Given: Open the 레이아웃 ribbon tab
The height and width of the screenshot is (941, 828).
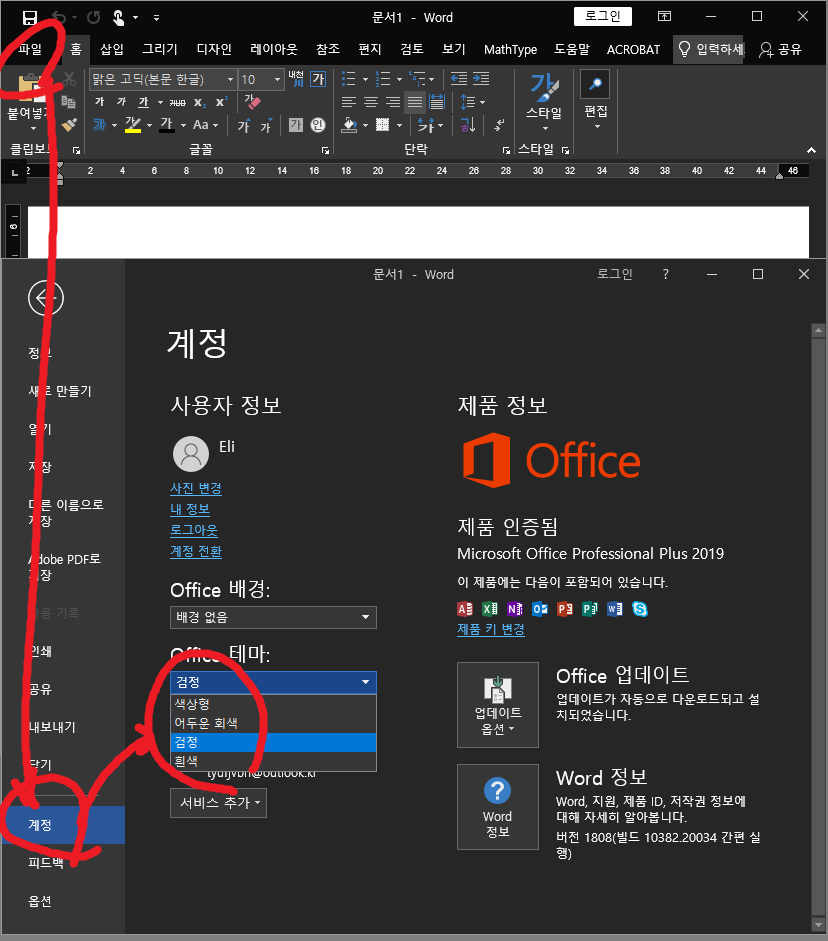Looking at the screenshot, I should (x=274, y=49).
